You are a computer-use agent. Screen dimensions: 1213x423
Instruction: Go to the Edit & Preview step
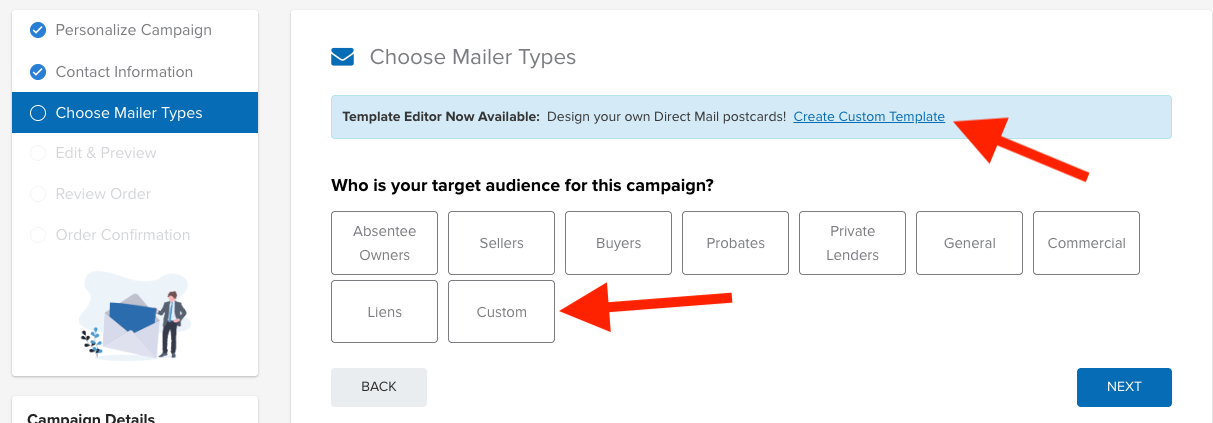tap(106, 153)
